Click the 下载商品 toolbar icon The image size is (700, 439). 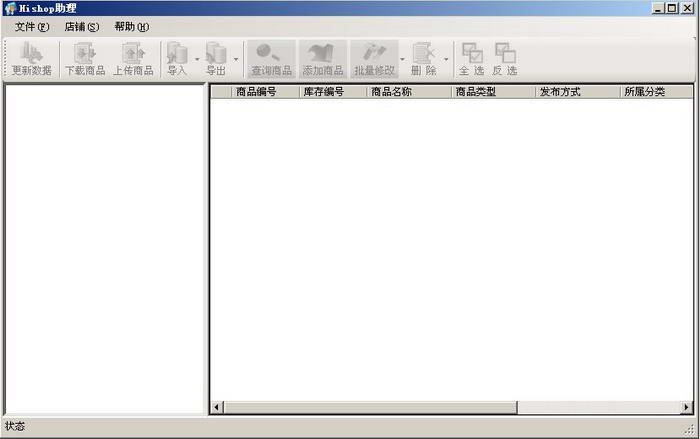click(85, 59)
